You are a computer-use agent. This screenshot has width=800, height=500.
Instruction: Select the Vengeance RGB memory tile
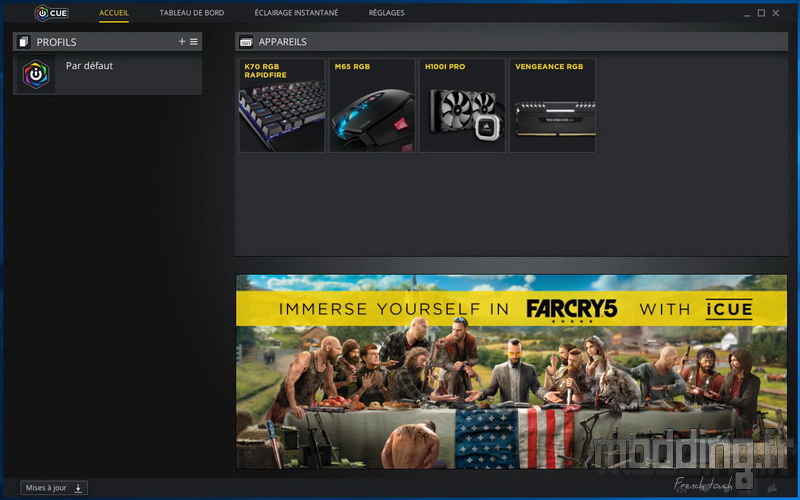point(553,105)
